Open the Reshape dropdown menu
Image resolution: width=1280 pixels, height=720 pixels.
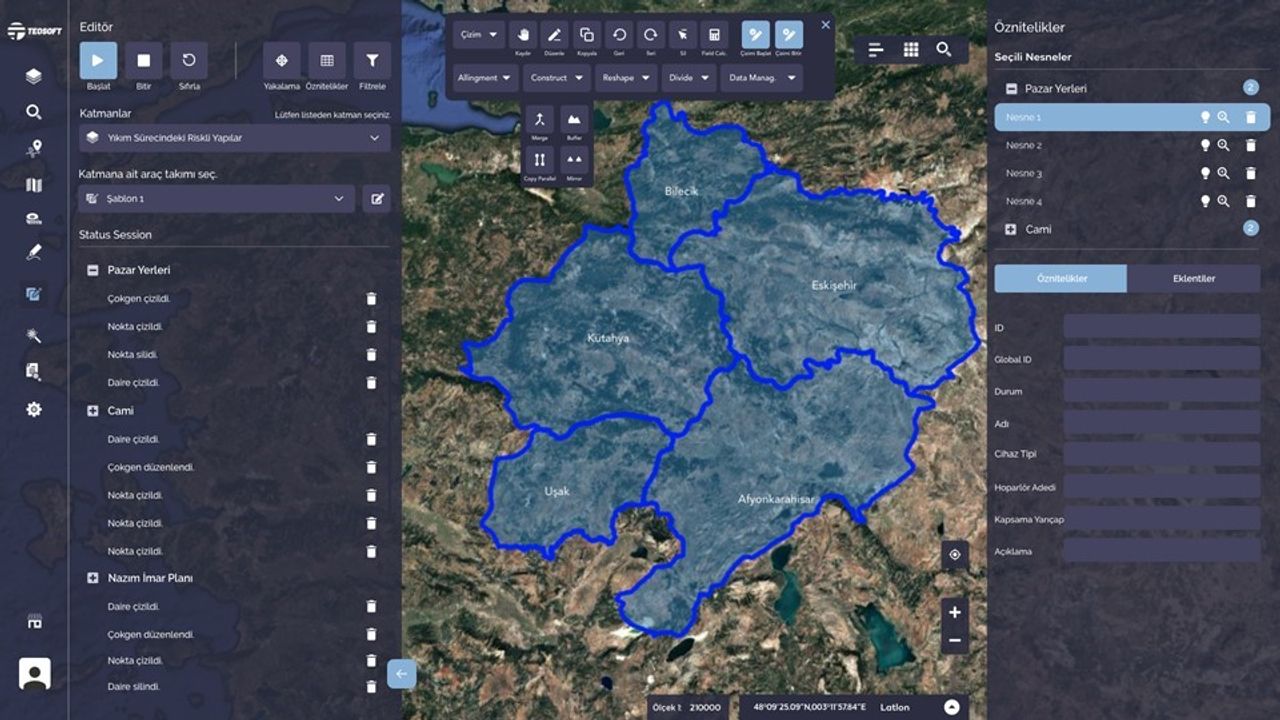(626, 78)
